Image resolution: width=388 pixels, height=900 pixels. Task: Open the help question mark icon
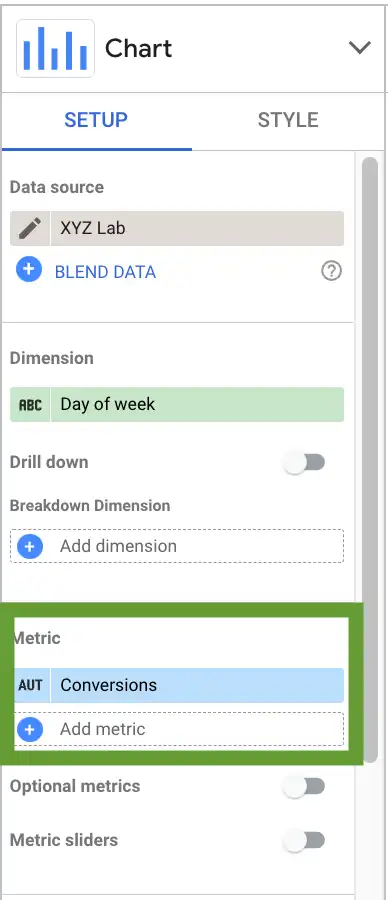331,271
